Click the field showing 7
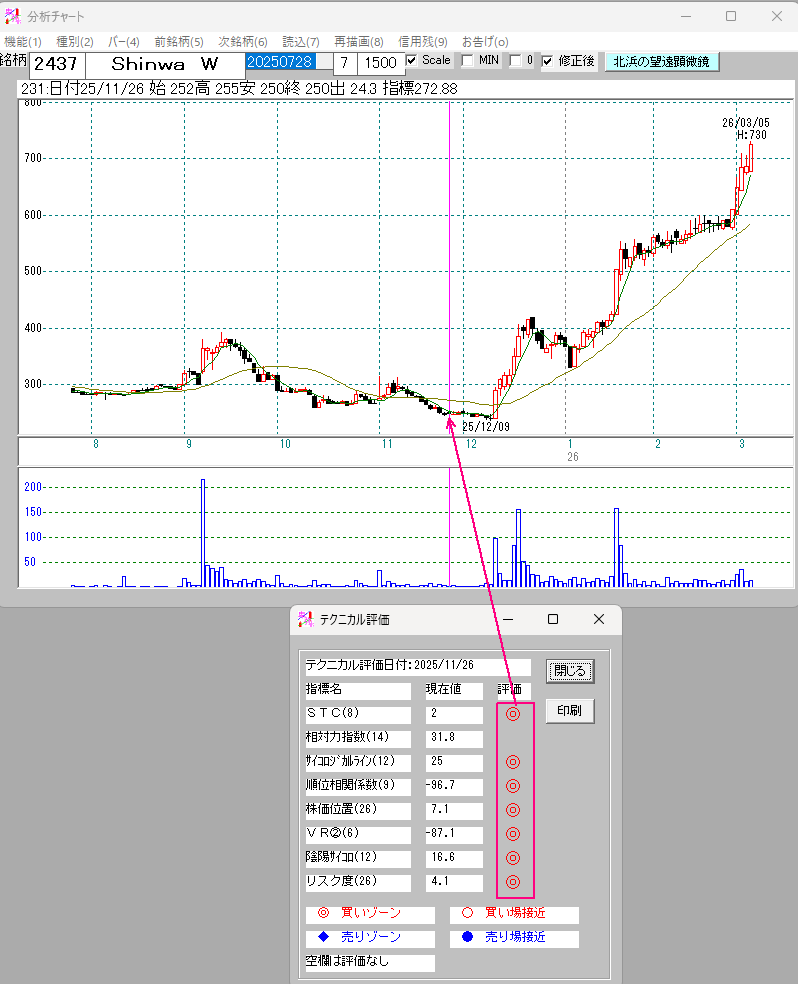 pyautogui.click(x=344, y=63)
